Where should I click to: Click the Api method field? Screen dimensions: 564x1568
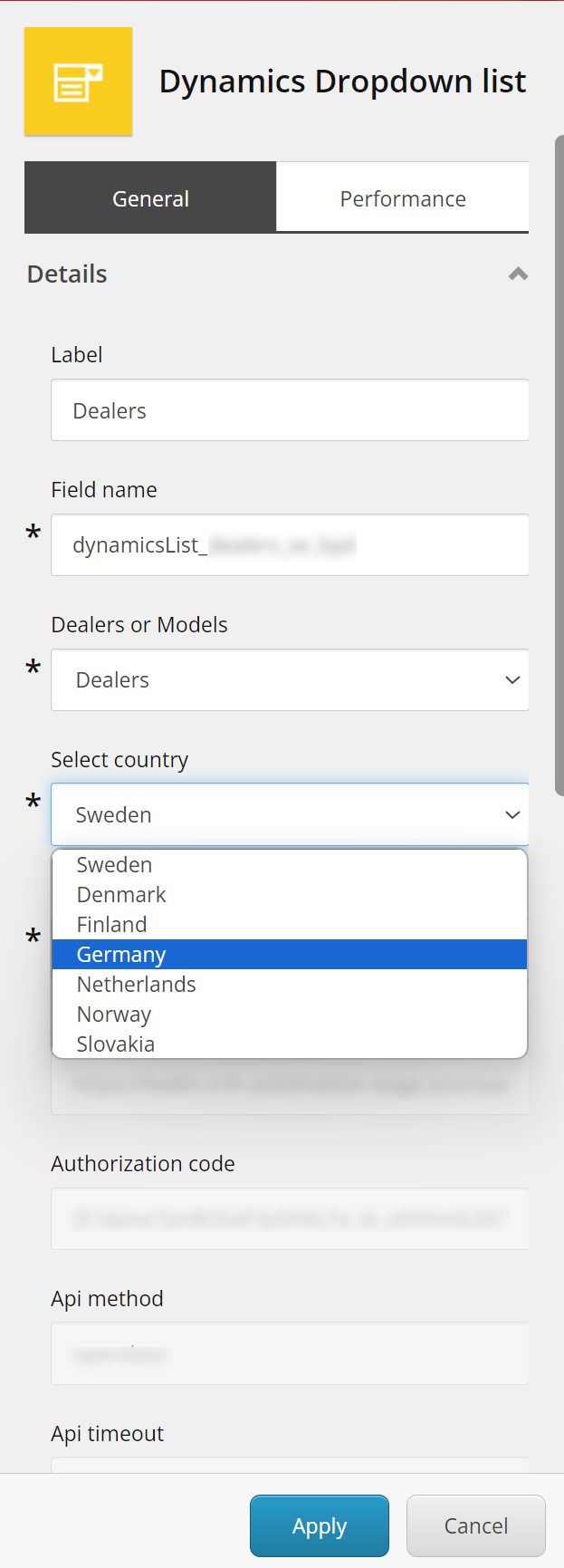[290, 1354]
